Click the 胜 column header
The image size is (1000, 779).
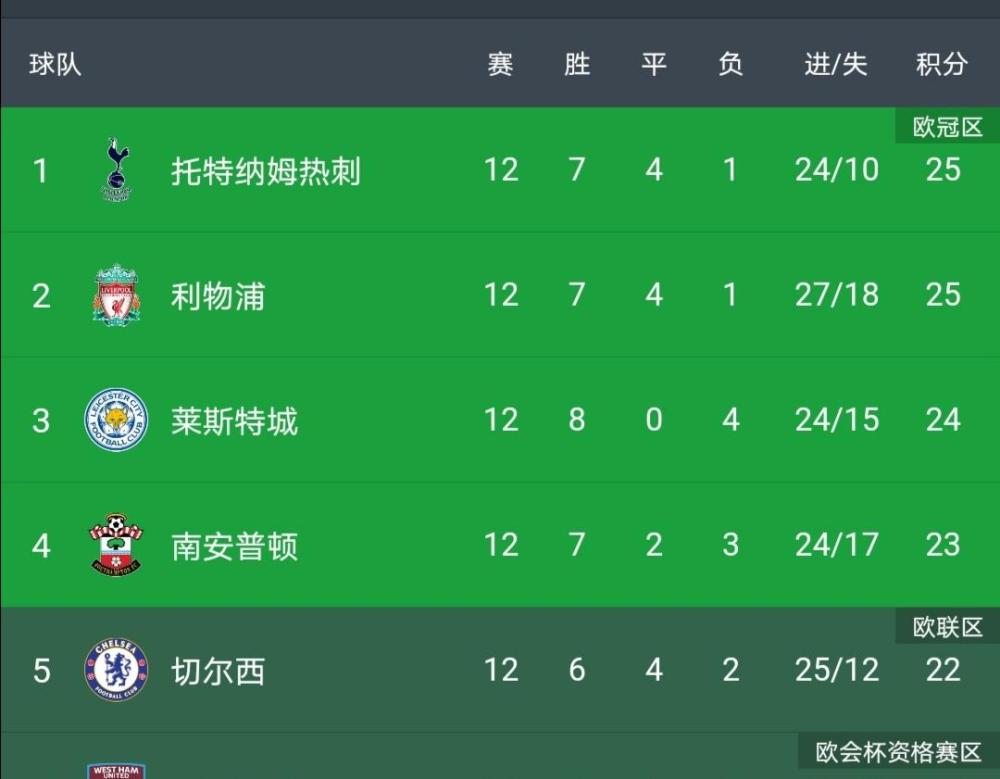click(x=577, y=65)
